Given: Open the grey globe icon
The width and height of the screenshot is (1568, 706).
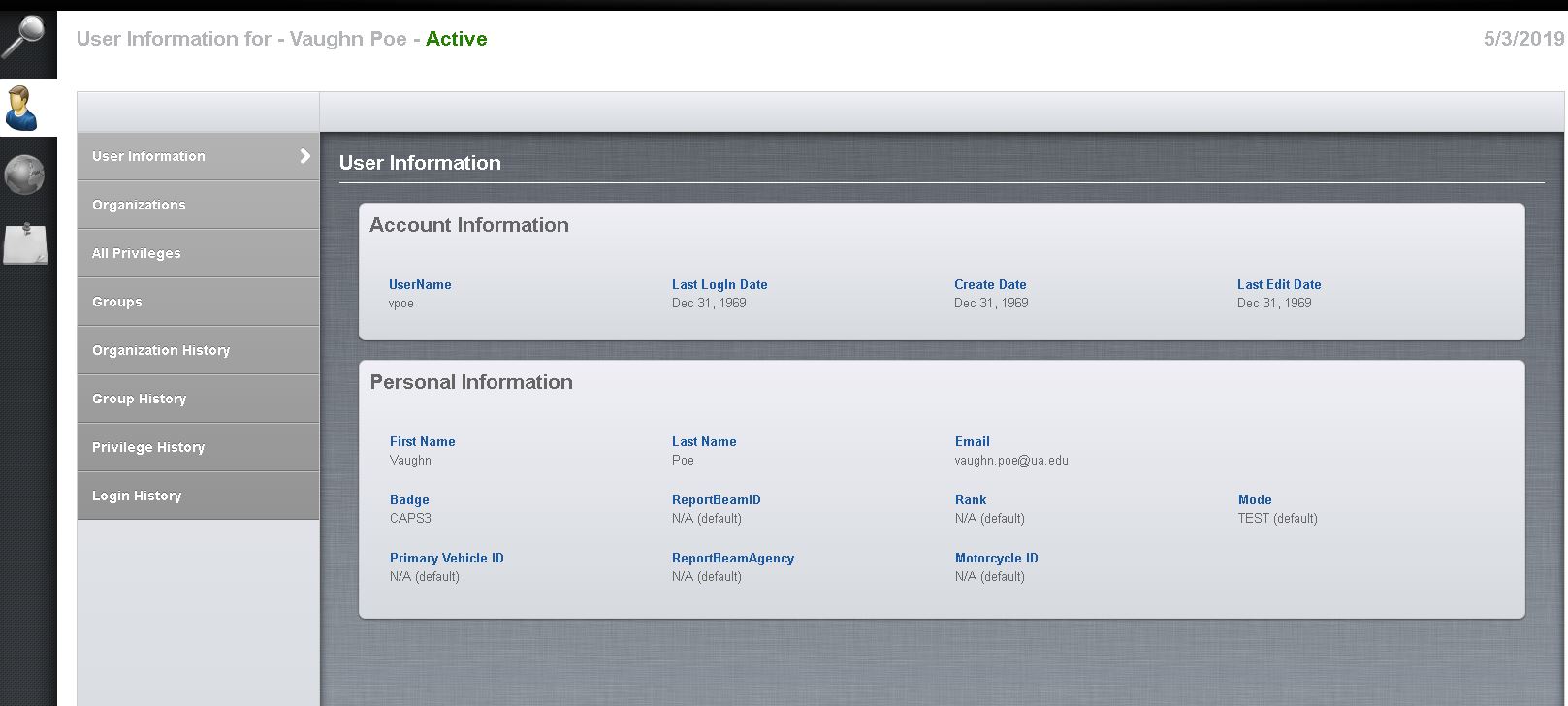Looking at the screenshot, I should point(24,176).
